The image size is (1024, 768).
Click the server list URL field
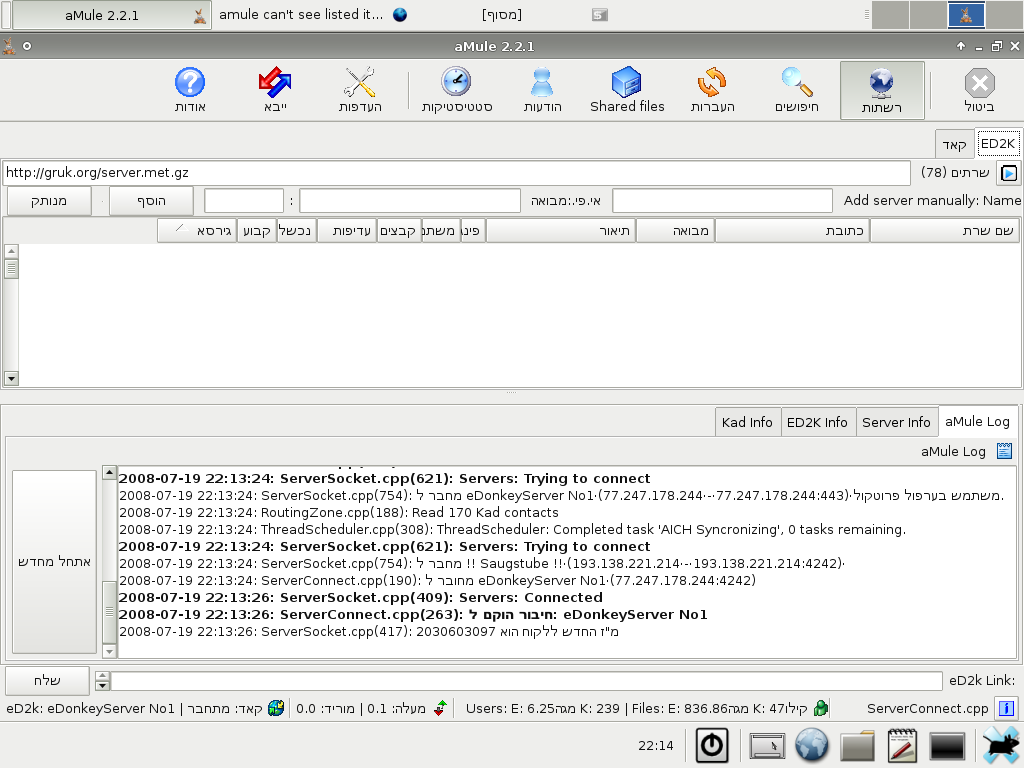point(456,173)
